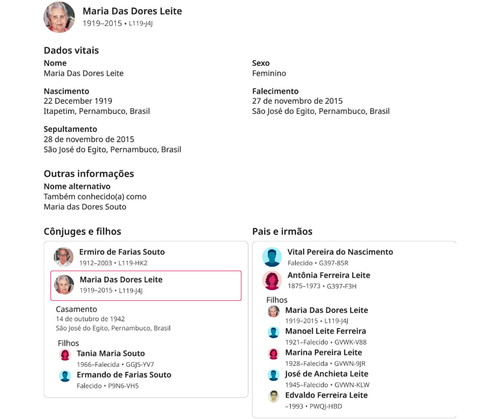Click Marina Pereira Leite female avatar icon
Screen dimensions: 500x419
tap(273, 354)
